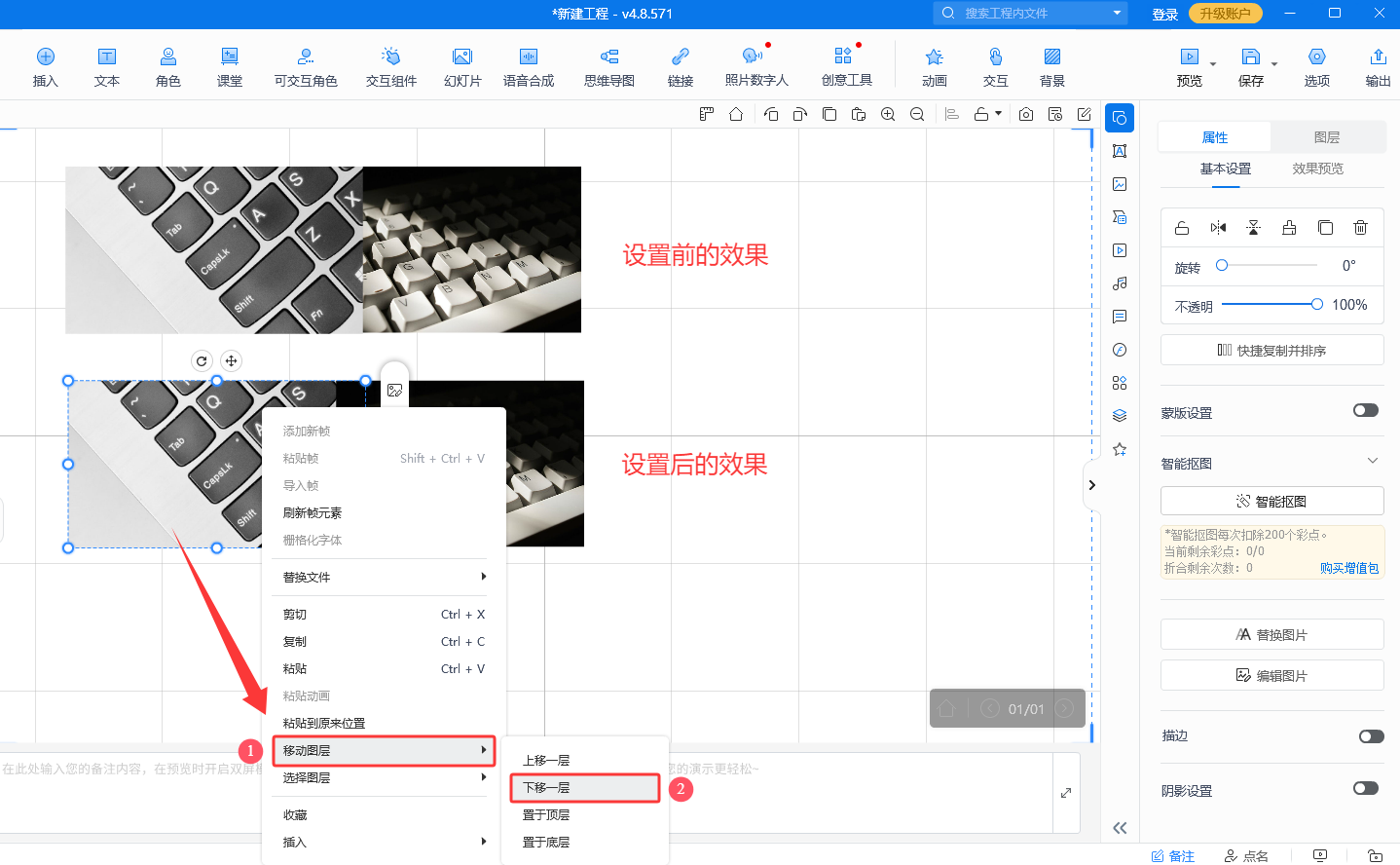
Task: Choose 下移一层 from the submenu
Action: click(x=583, y=787)
